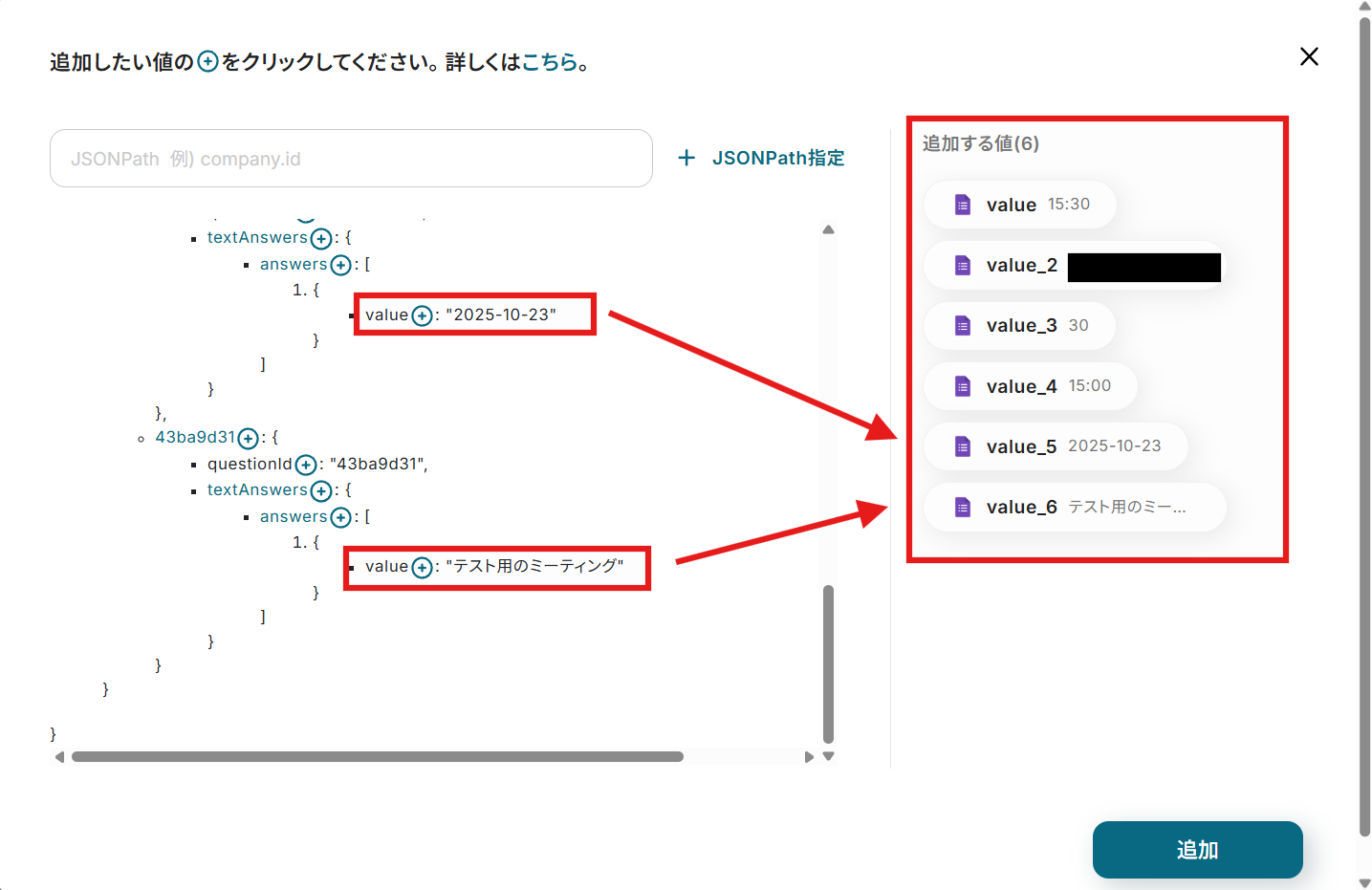Click the answers plus icon above value "2025-10-23"
The image size is (1372, 890).
pos(340,265)
